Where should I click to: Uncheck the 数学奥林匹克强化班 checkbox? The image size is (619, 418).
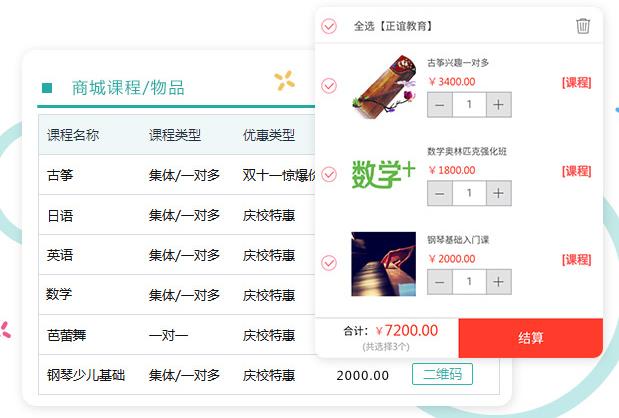pos(329,175)
